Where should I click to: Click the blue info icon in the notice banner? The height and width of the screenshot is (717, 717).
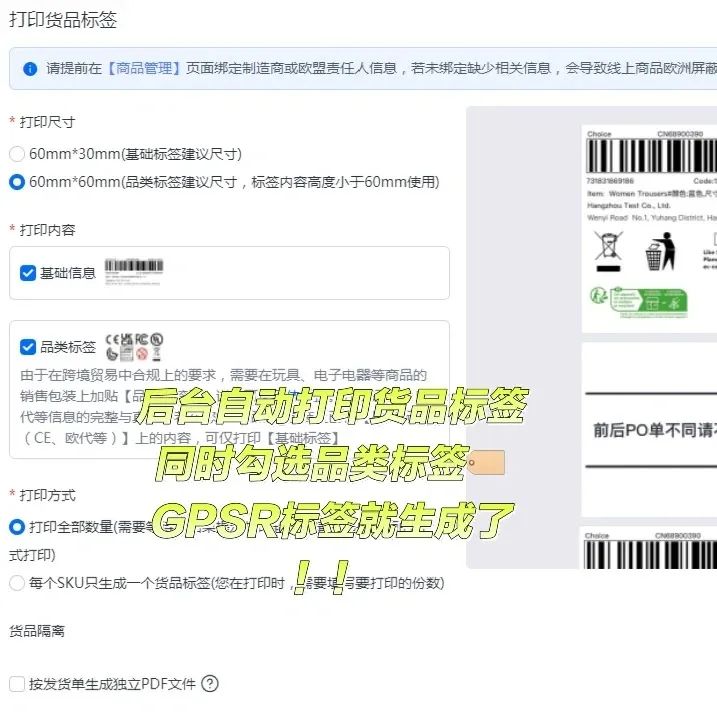click(30, 69)
